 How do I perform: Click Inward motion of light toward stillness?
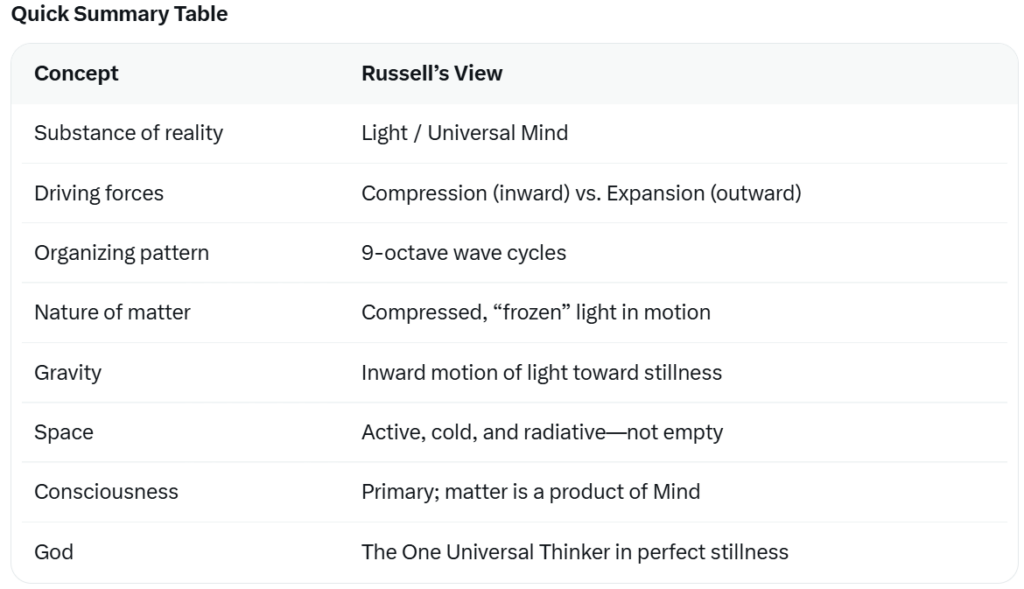tap(541, 372)
